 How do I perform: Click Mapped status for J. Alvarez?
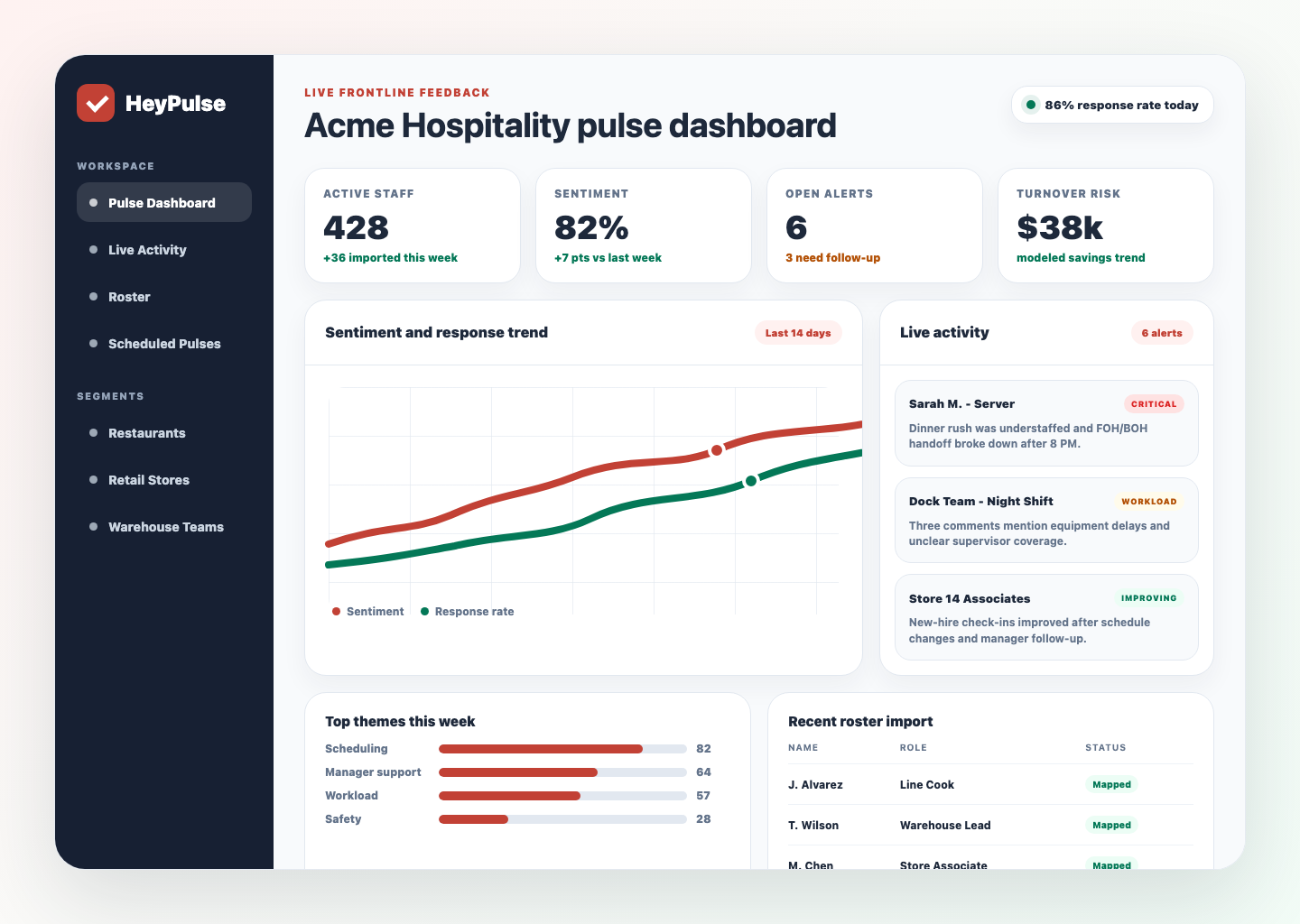[1111, 785]
